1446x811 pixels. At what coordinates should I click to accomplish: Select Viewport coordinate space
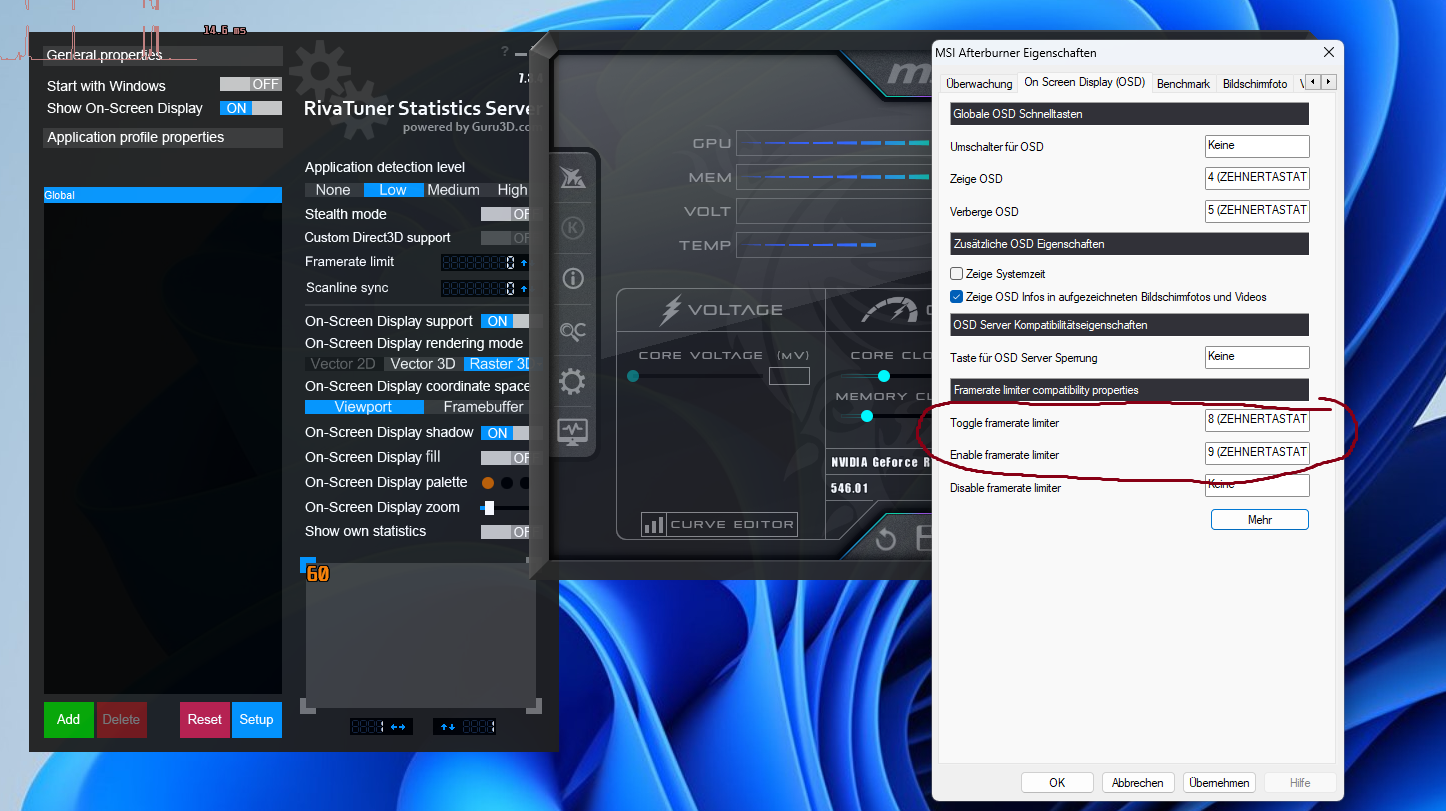tap(364, 407)
